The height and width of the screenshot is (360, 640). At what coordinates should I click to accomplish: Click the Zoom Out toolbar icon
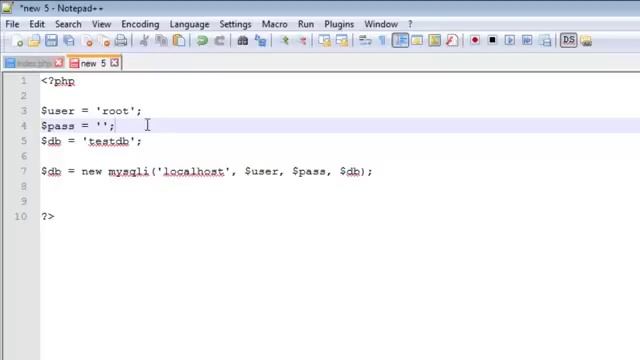pyautogui.click(x=302, y=40)
